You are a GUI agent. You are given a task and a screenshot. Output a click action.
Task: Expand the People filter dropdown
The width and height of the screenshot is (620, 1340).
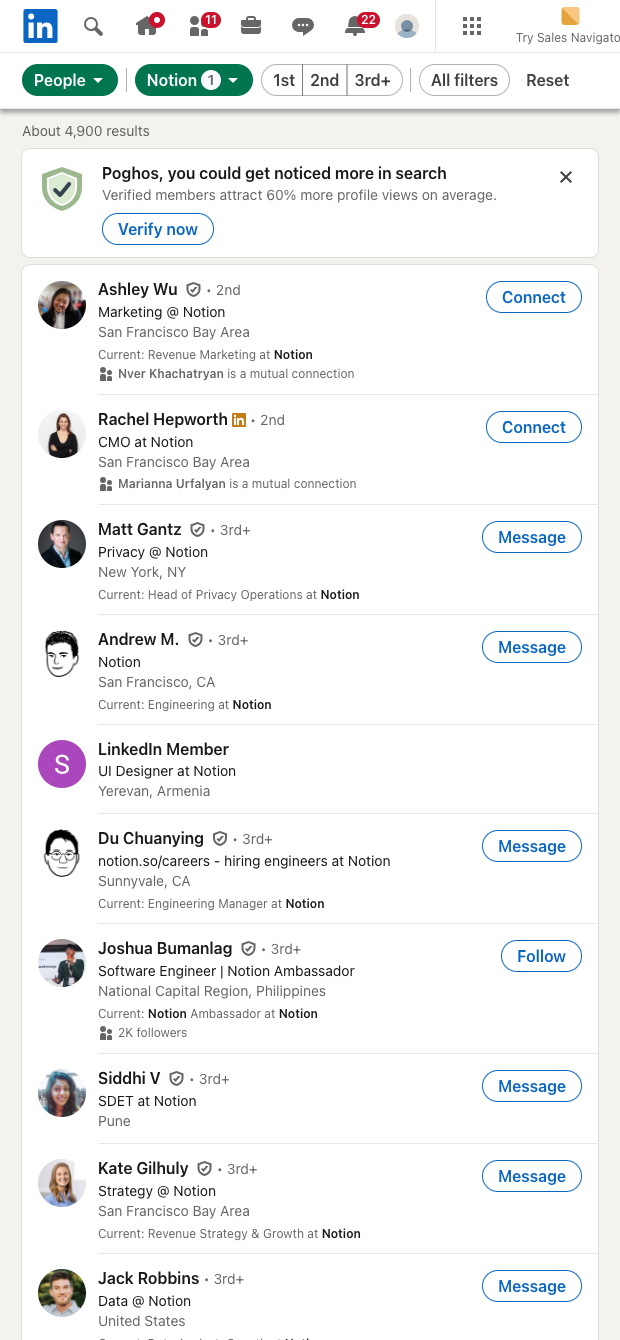[69, 80]
